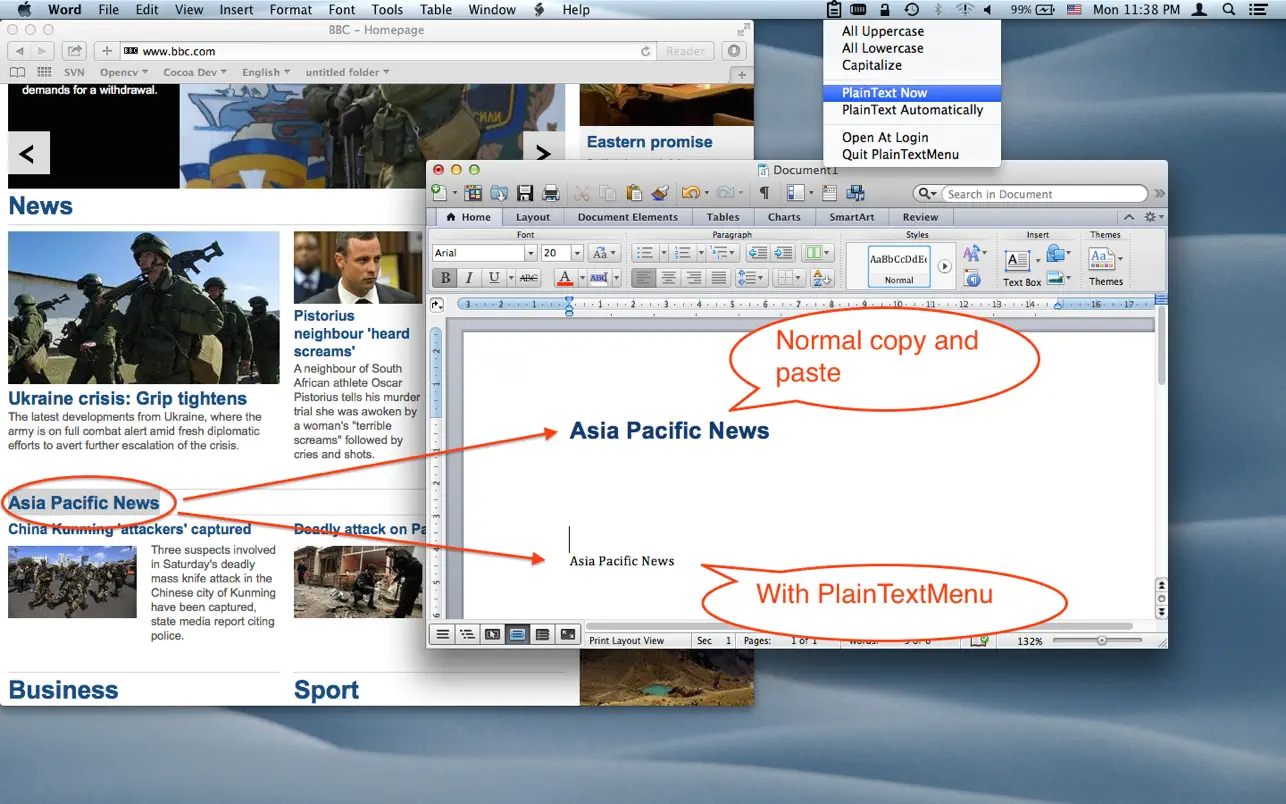
Task: Expand the 'untitled folder' bookmarks dropdown
Action: click(x=347, y=71)
